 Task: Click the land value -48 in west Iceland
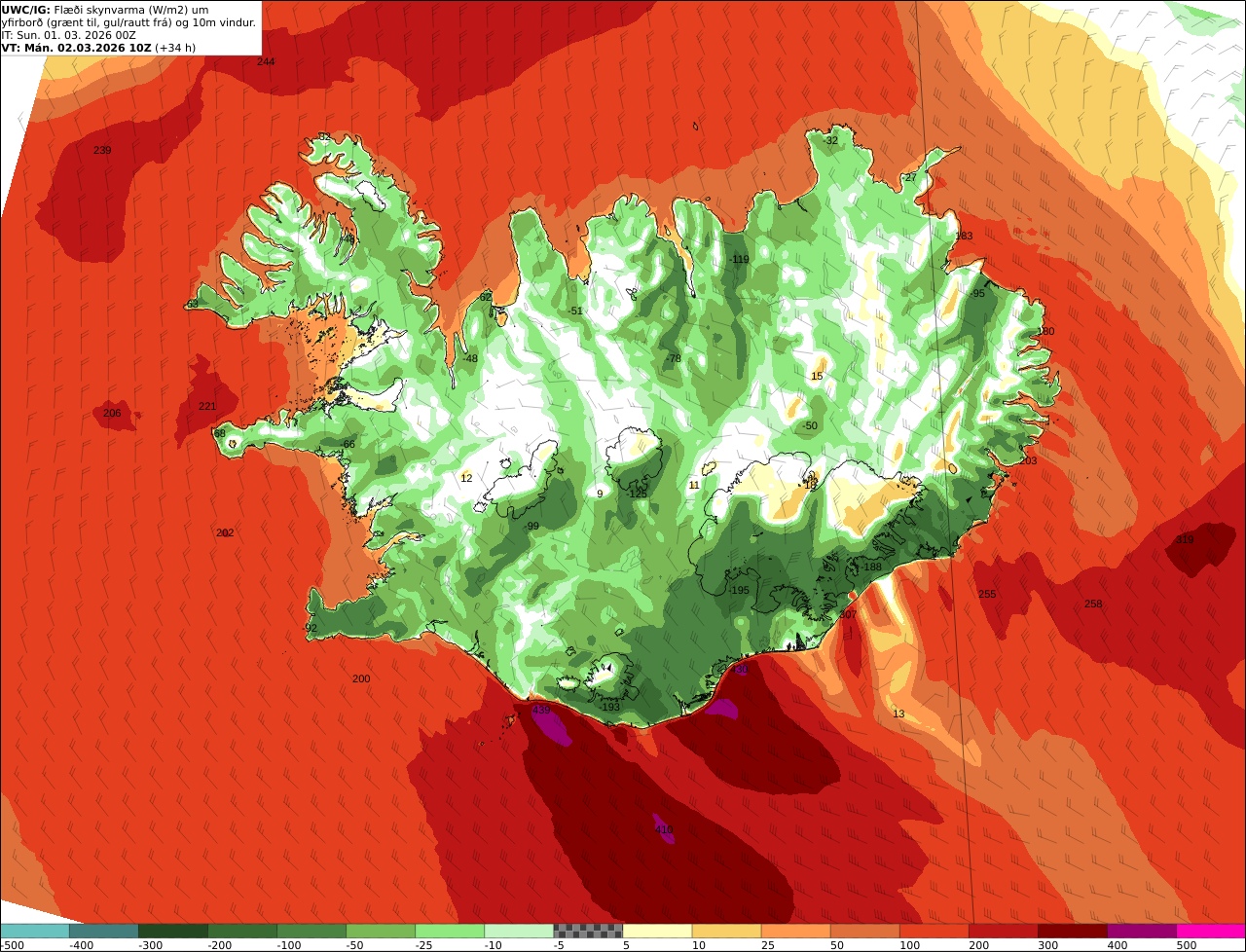(x=470, y=358)
